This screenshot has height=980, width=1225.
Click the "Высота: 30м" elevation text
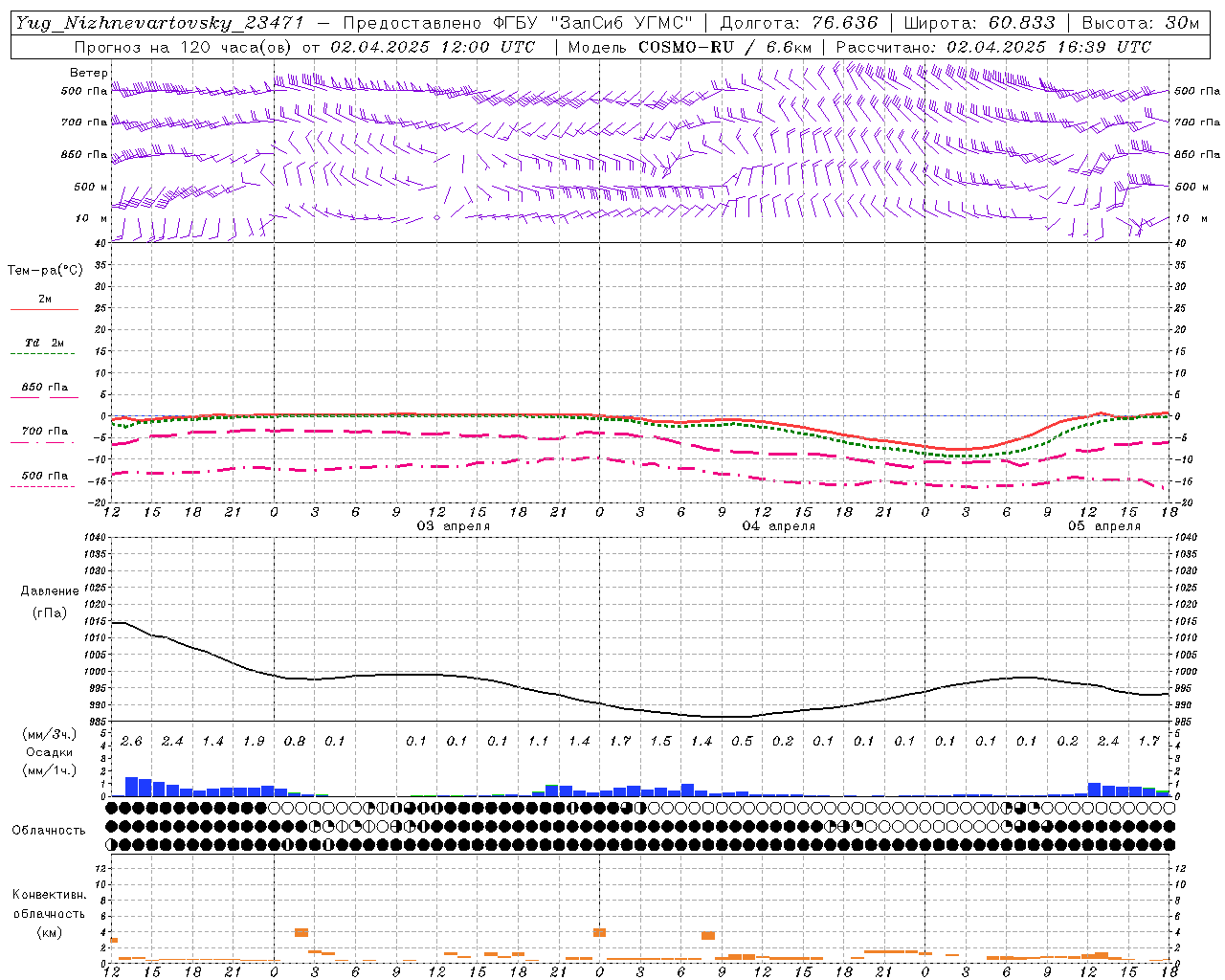(x=1141, y=24)
